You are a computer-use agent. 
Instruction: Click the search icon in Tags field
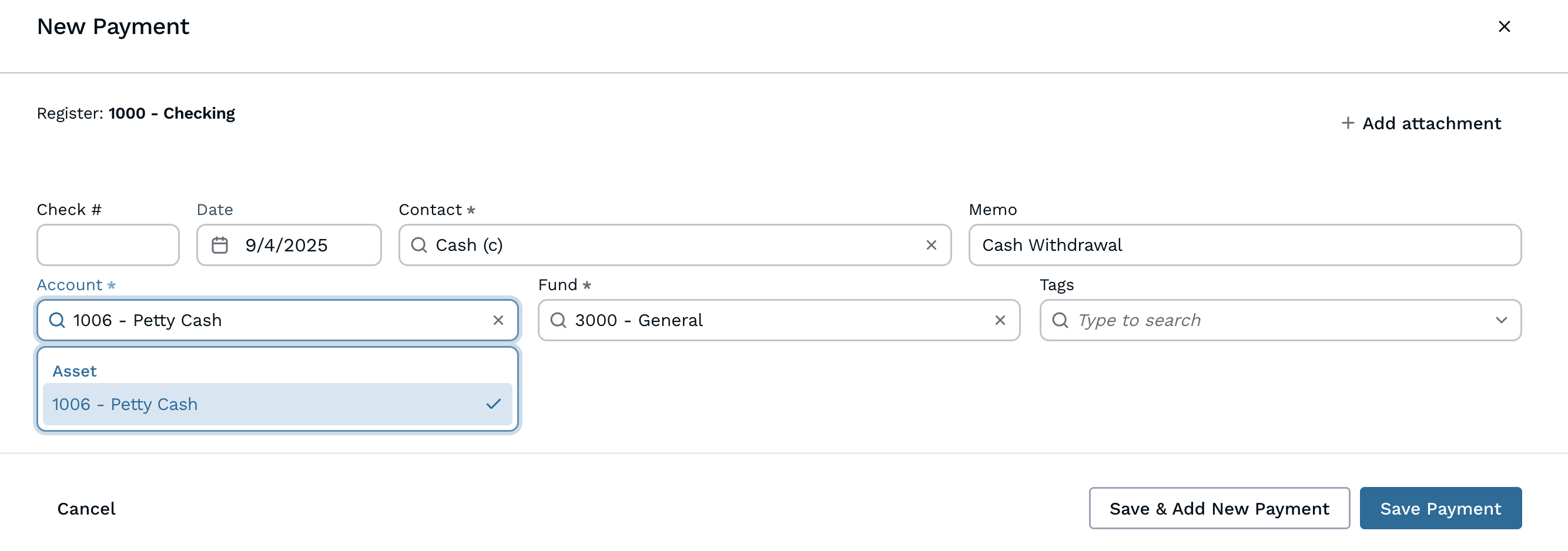pyautogui.click(x=1060, y=321)
